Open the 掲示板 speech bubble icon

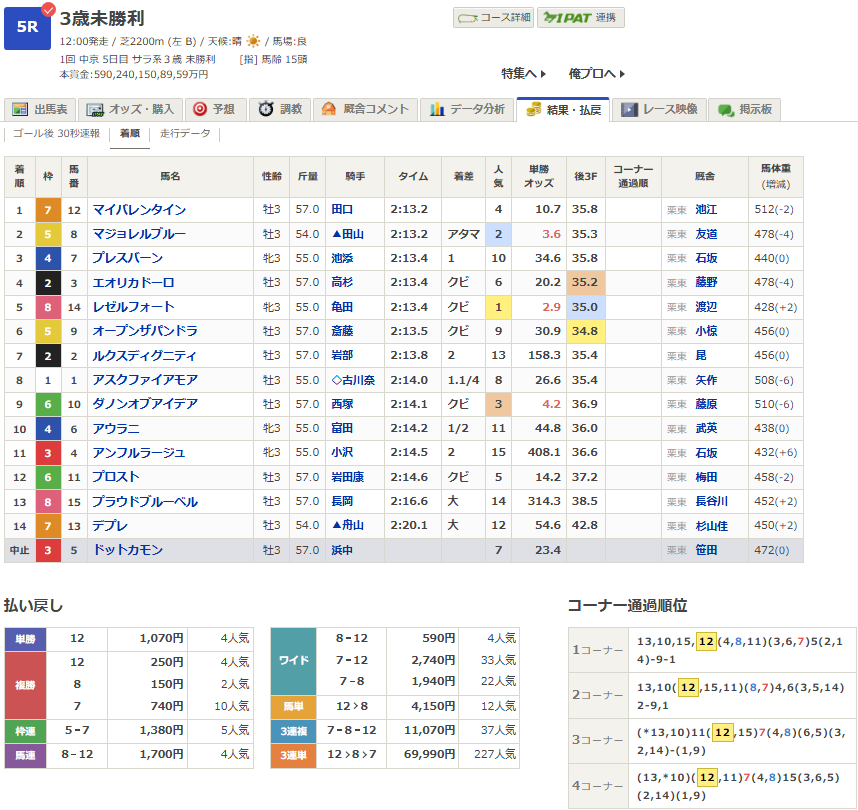(726, 110)
